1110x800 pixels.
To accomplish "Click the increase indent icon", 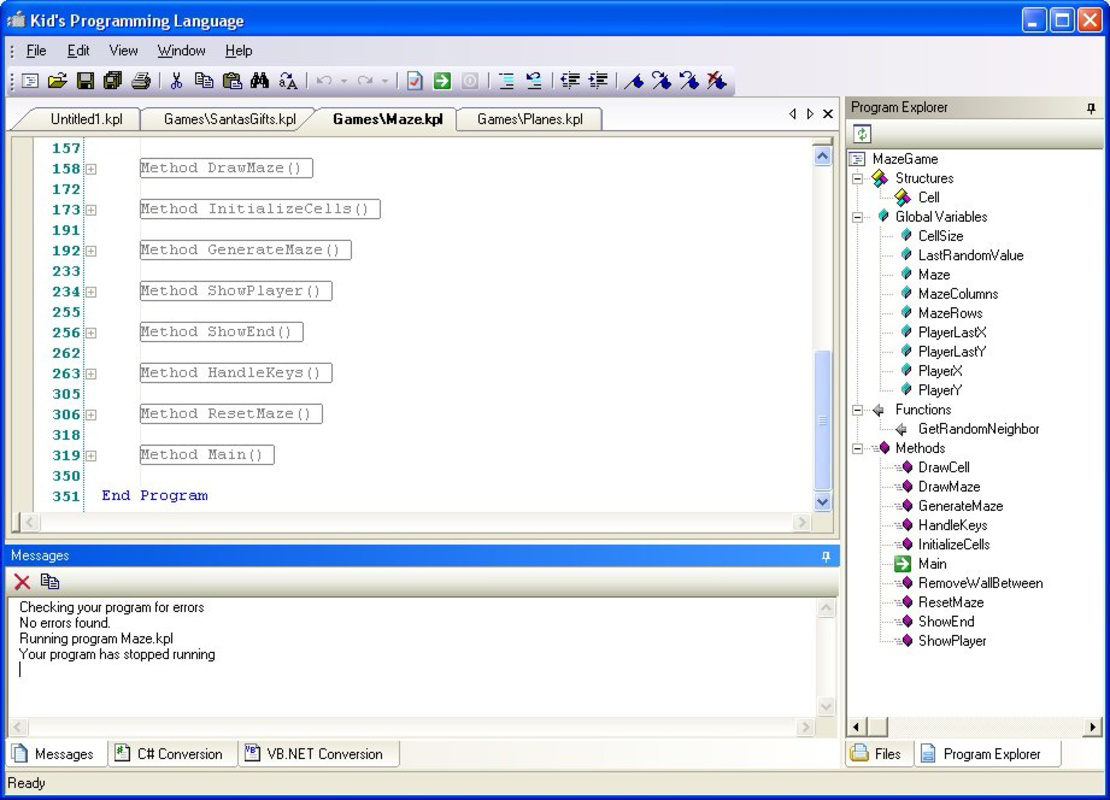I will point(598,81).
